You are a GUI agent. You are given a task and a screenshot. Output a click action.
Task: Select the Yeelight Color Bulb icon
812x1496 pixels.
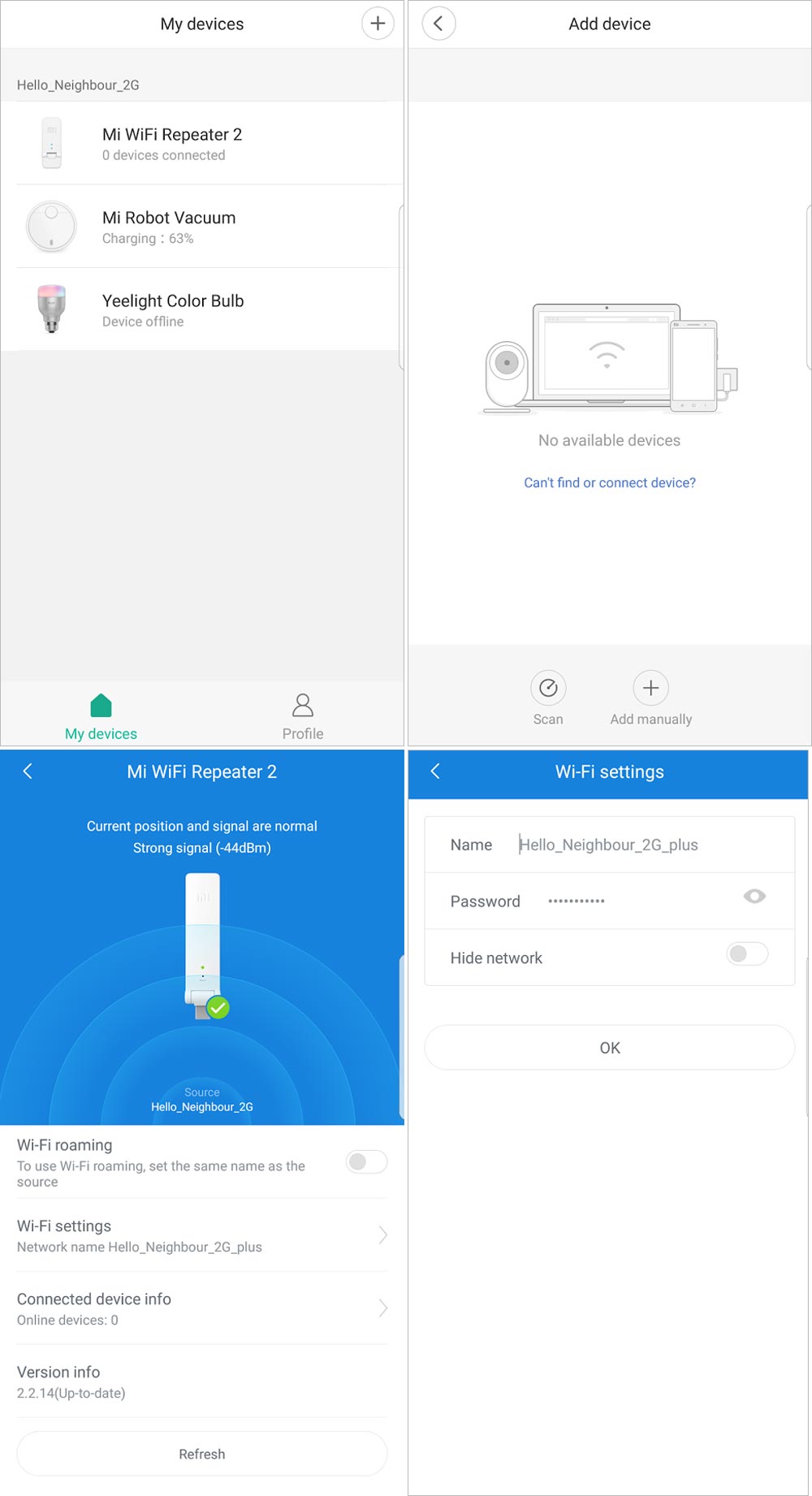tap(52, 309)
